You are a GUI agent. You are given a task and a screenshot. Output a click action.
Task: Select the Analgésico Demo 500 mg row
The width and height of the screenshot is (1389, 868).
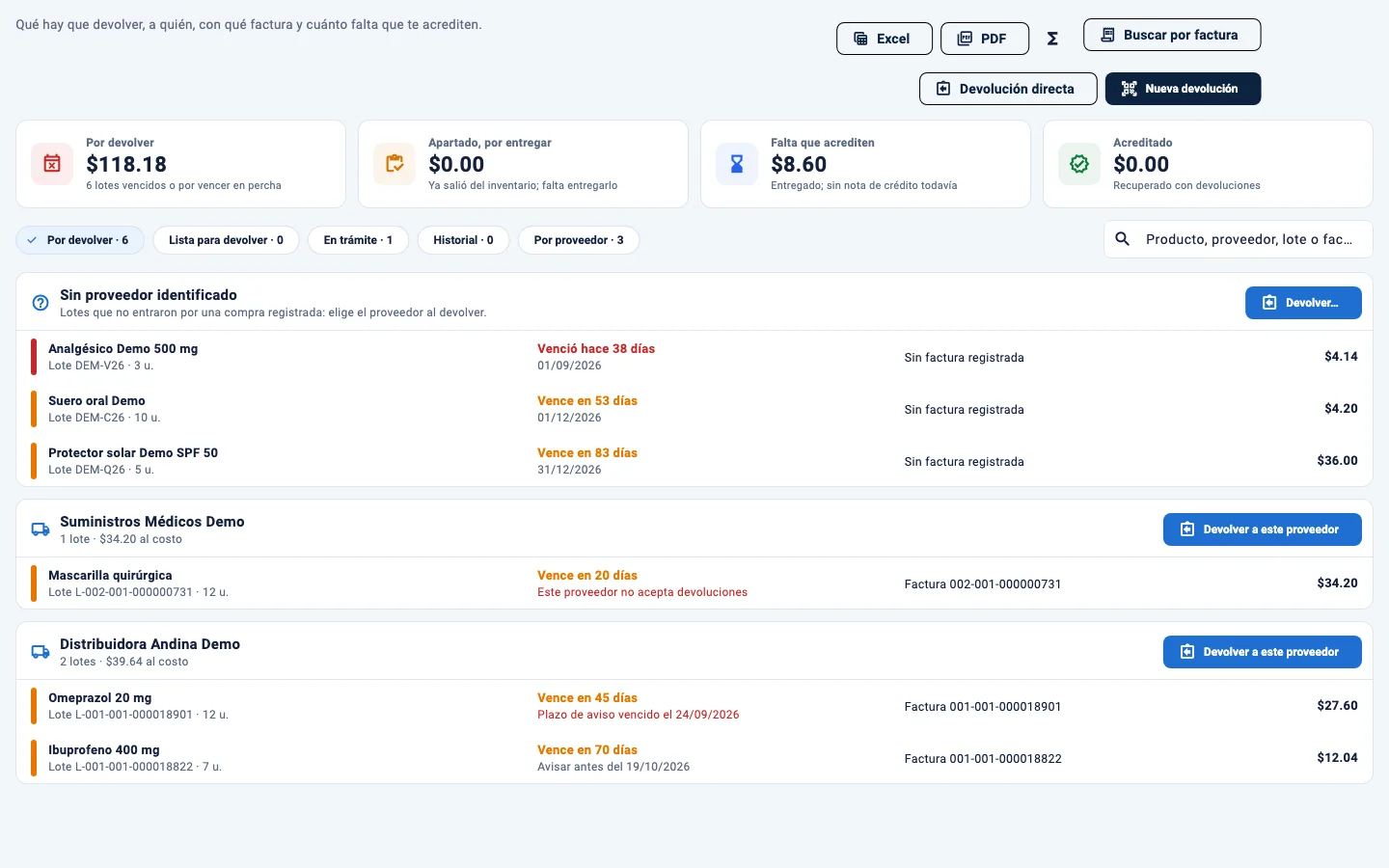(694, 357)
